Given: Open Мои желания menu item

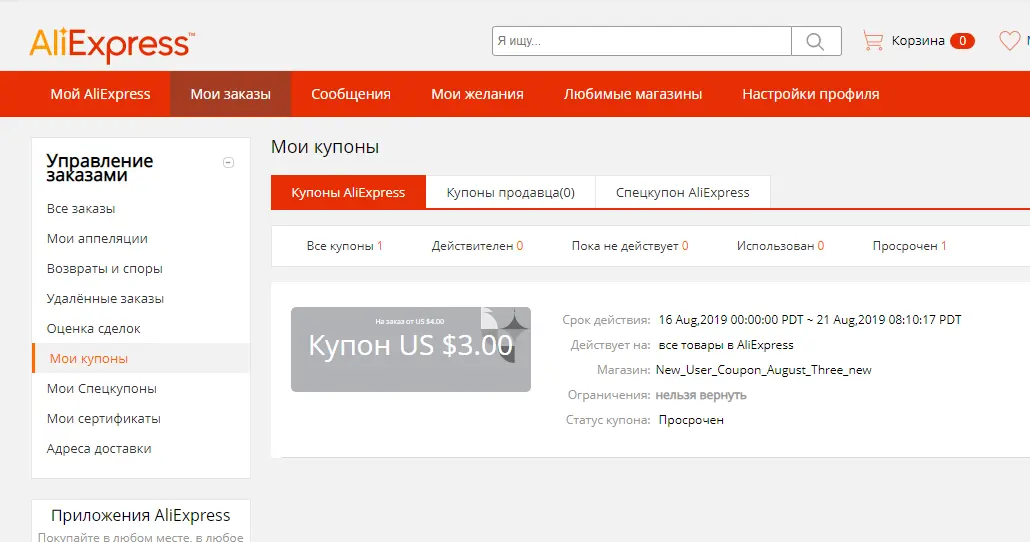Looking at the screenshot, I should (x=477, y=94).
